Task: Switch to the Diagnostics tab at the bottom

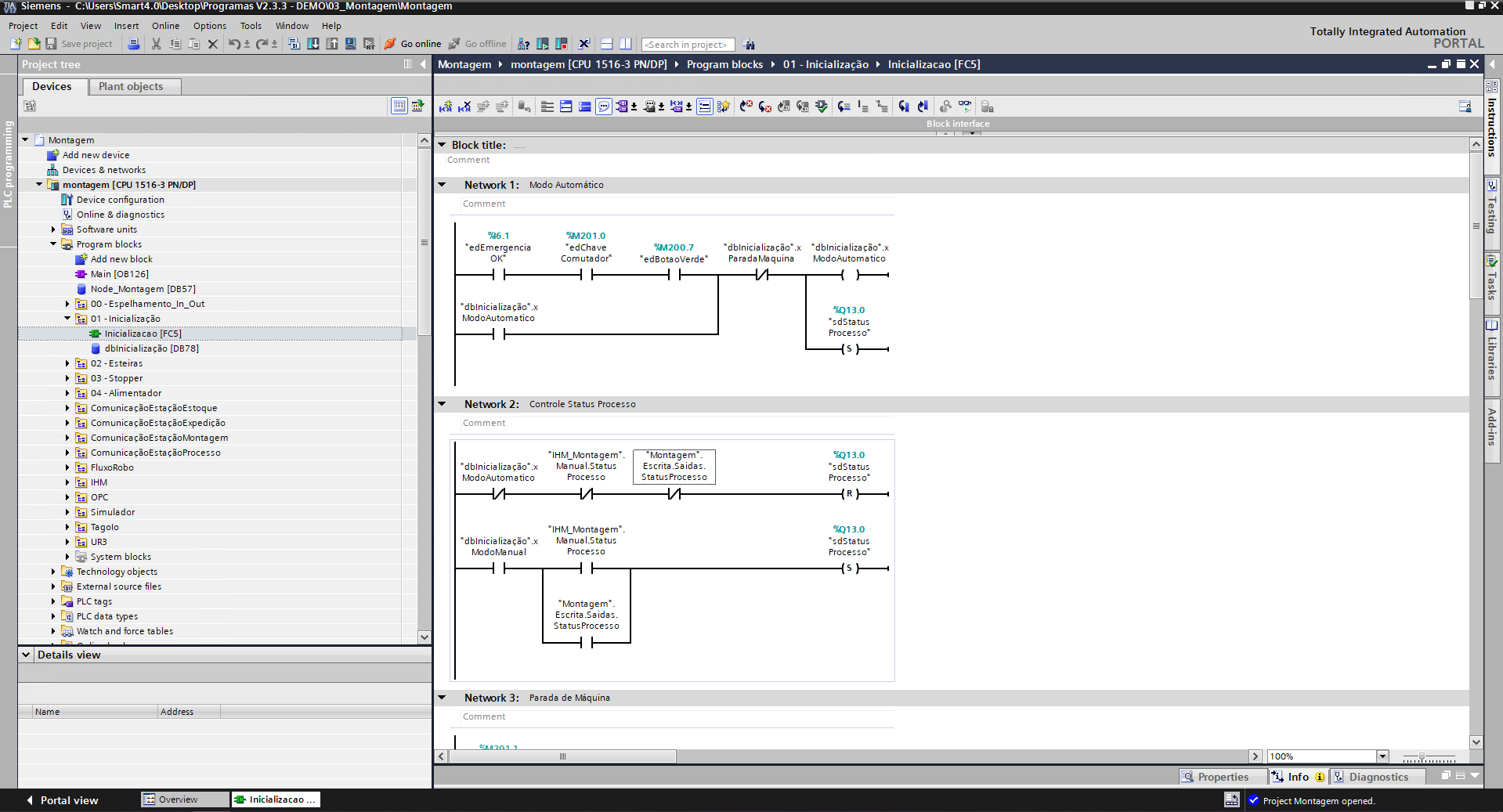Action: pos(1377,776)
